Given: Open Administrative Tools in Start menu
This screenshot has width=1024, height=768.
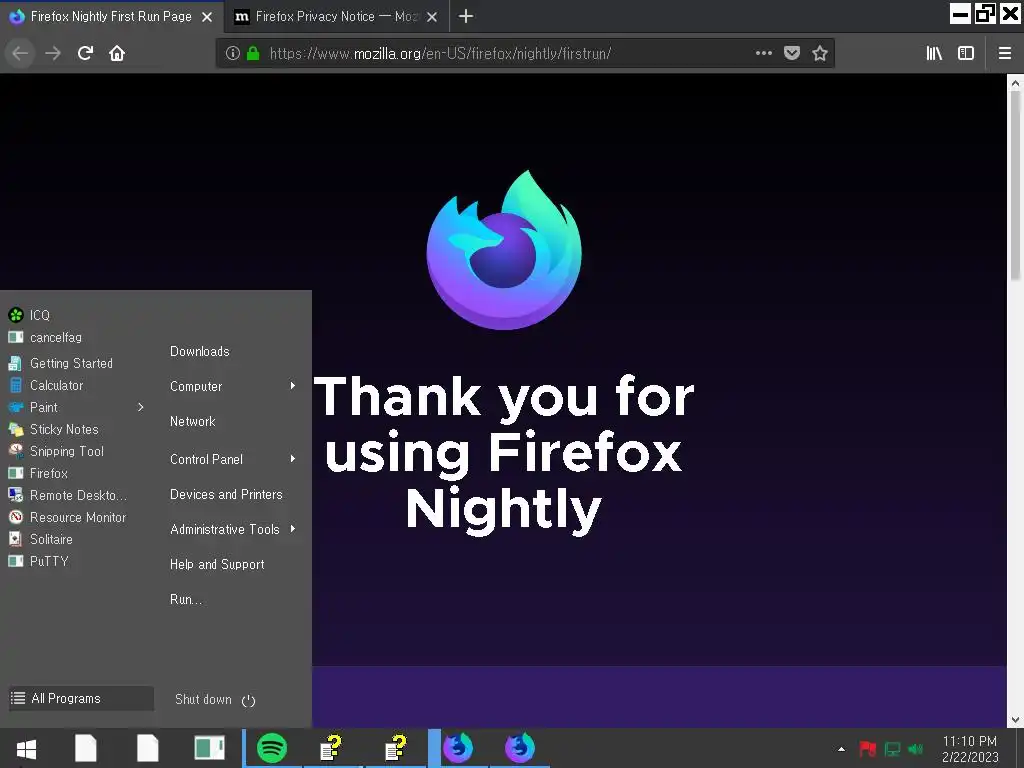Looking at the screenshot, I should point(225,530).
